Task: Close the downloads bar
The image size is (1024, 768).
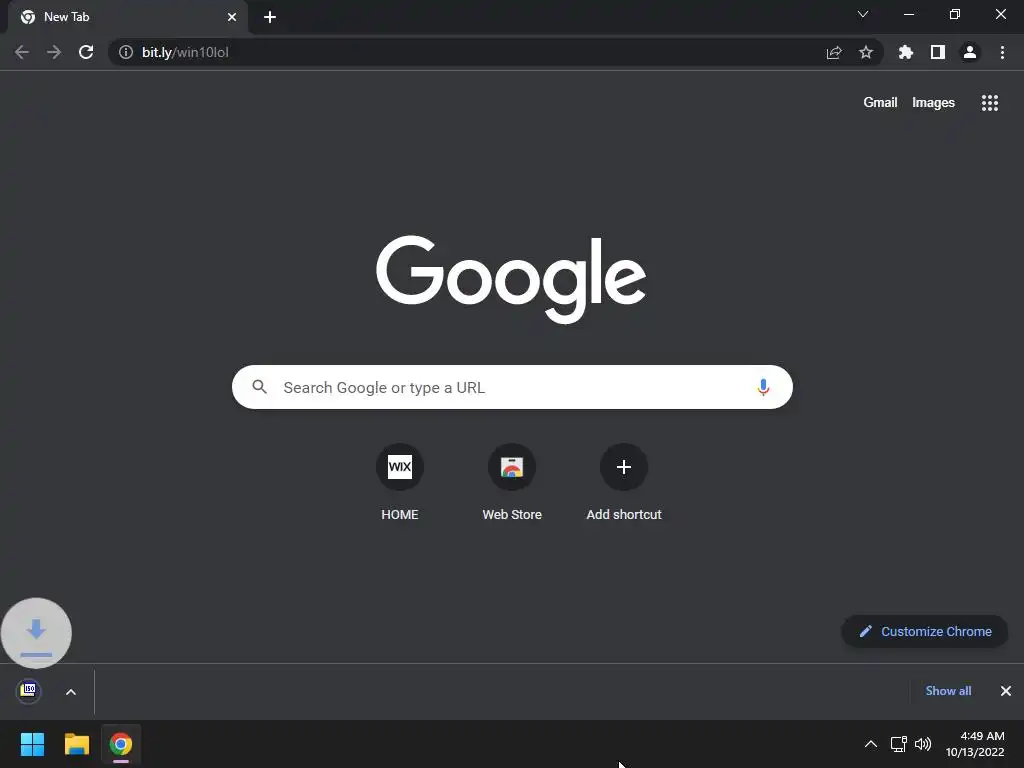Action: coord(1006,691)
